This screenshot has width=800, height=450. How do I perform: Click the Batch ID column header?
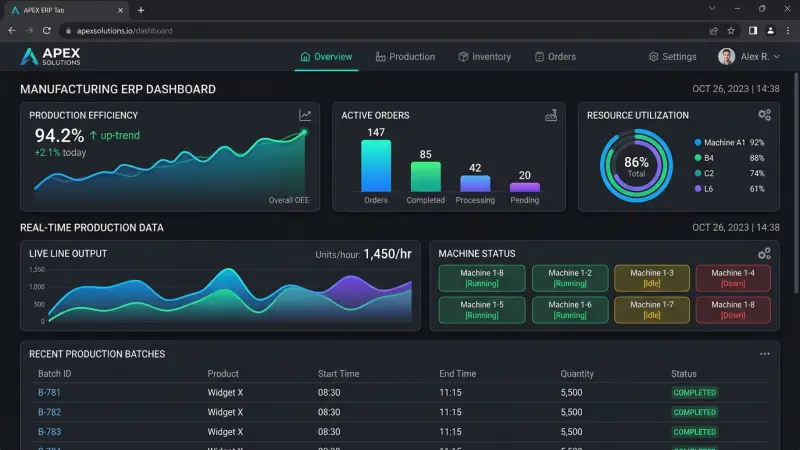pyautogui.click(x=55, y=373)
